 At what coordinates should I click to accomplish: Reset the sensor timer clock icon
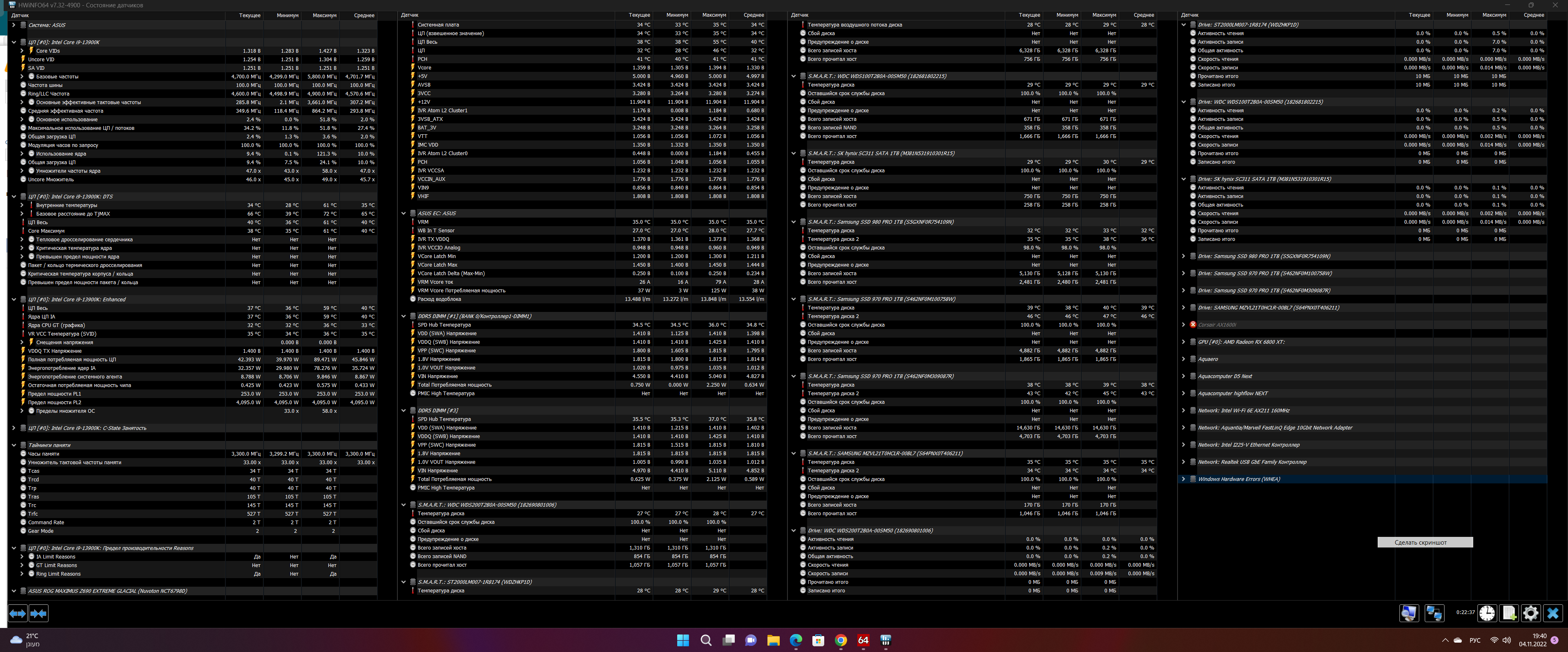tap(1487, 613)
